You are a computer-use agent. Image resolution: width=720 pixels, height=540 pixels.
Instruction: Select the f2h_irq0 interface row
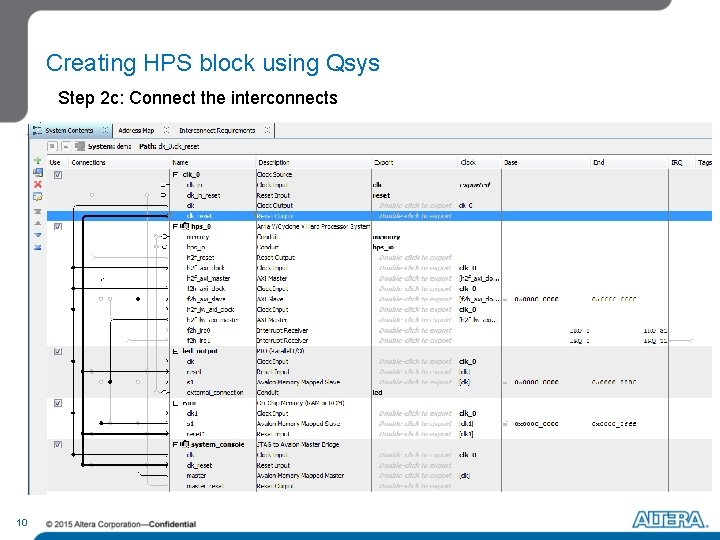[379, 330]
